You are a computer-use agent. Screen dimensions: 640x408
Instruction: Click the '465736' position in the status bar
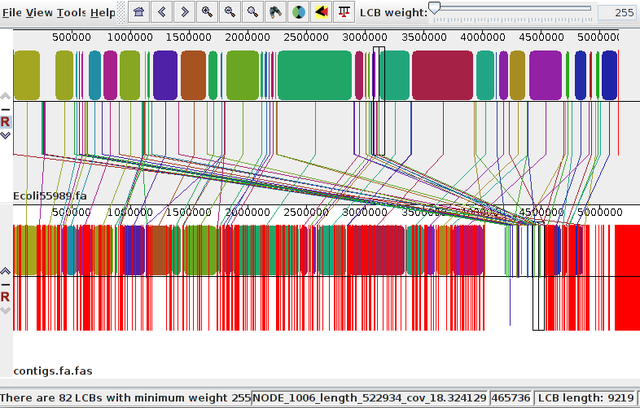click(511, 398)
